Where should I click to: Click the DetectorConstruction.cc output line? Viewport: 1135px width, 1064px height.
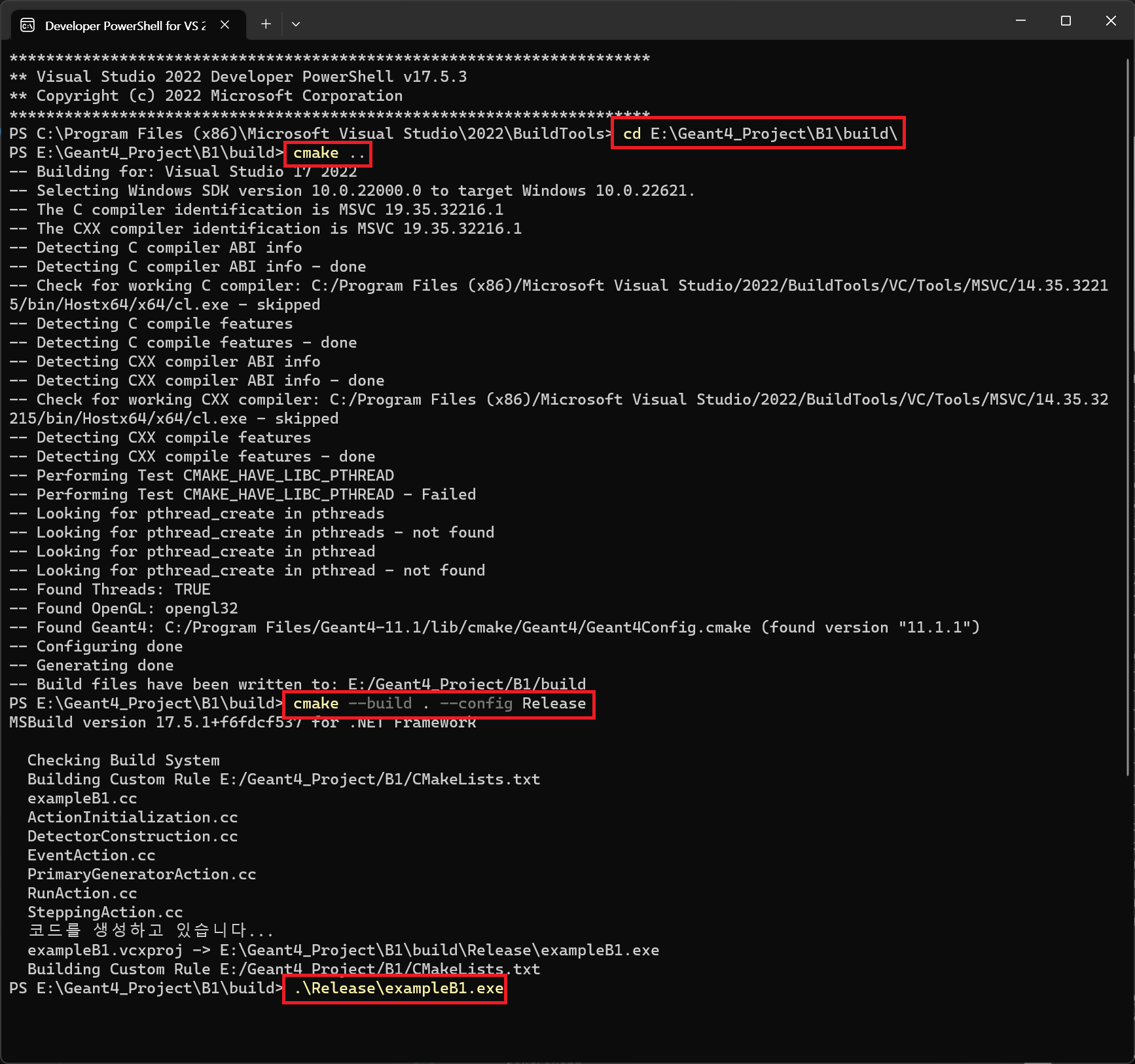[x=132, y=837]
